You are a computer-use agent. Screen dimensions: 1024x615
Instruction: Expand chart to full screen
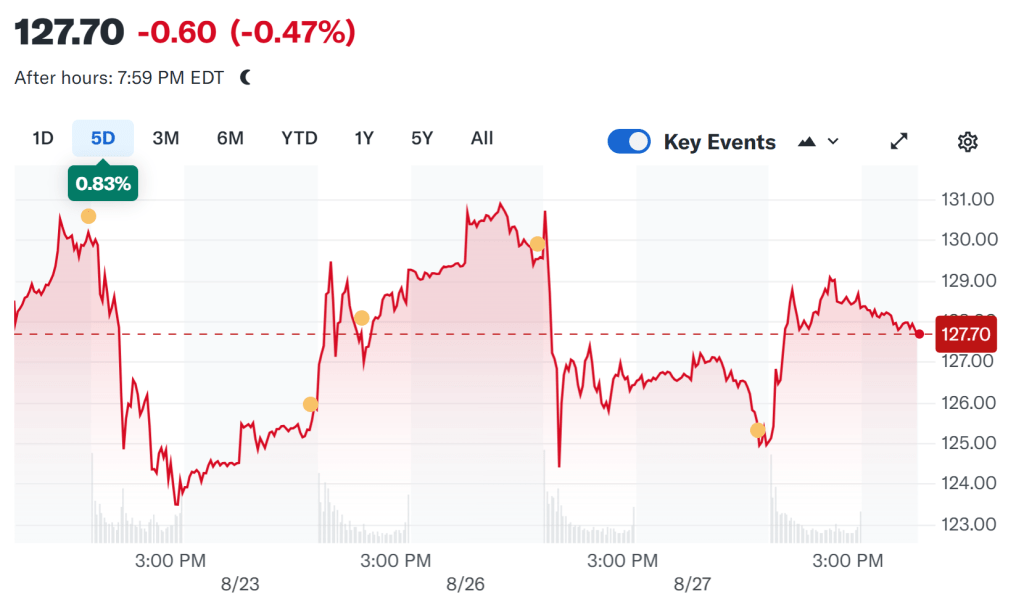[x=899, y=142]
